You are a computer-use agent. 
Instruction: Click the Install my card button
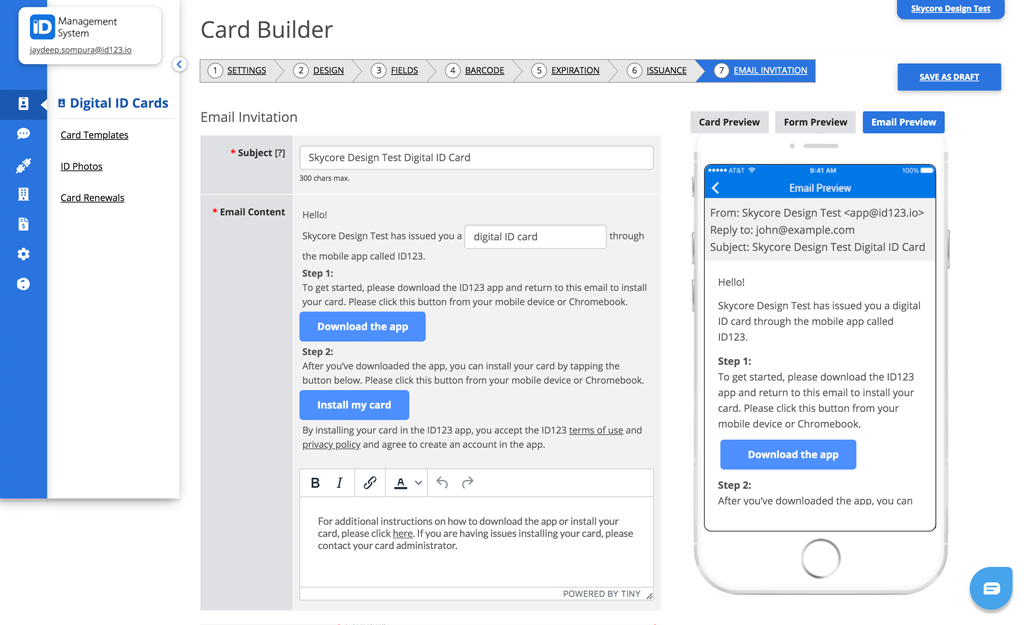[355, 405]
